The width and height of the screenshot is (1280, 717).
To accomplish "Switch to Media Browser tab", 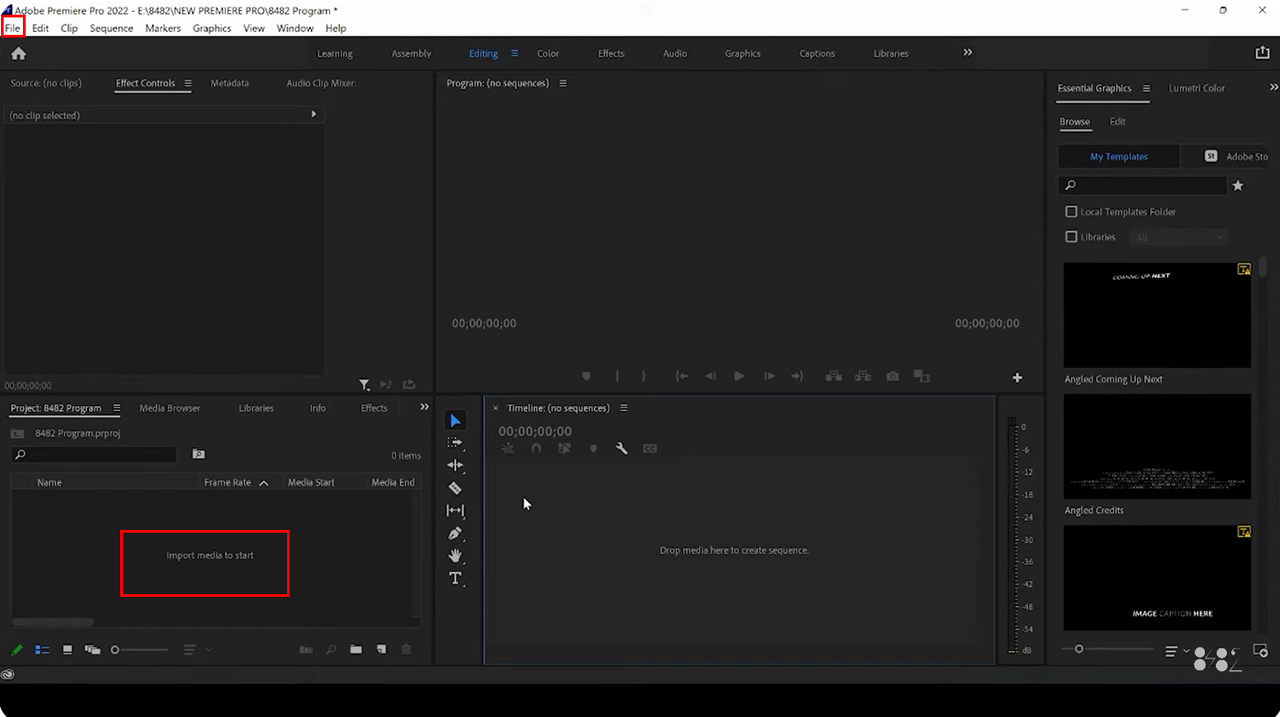I will click(x=170, y=408).
